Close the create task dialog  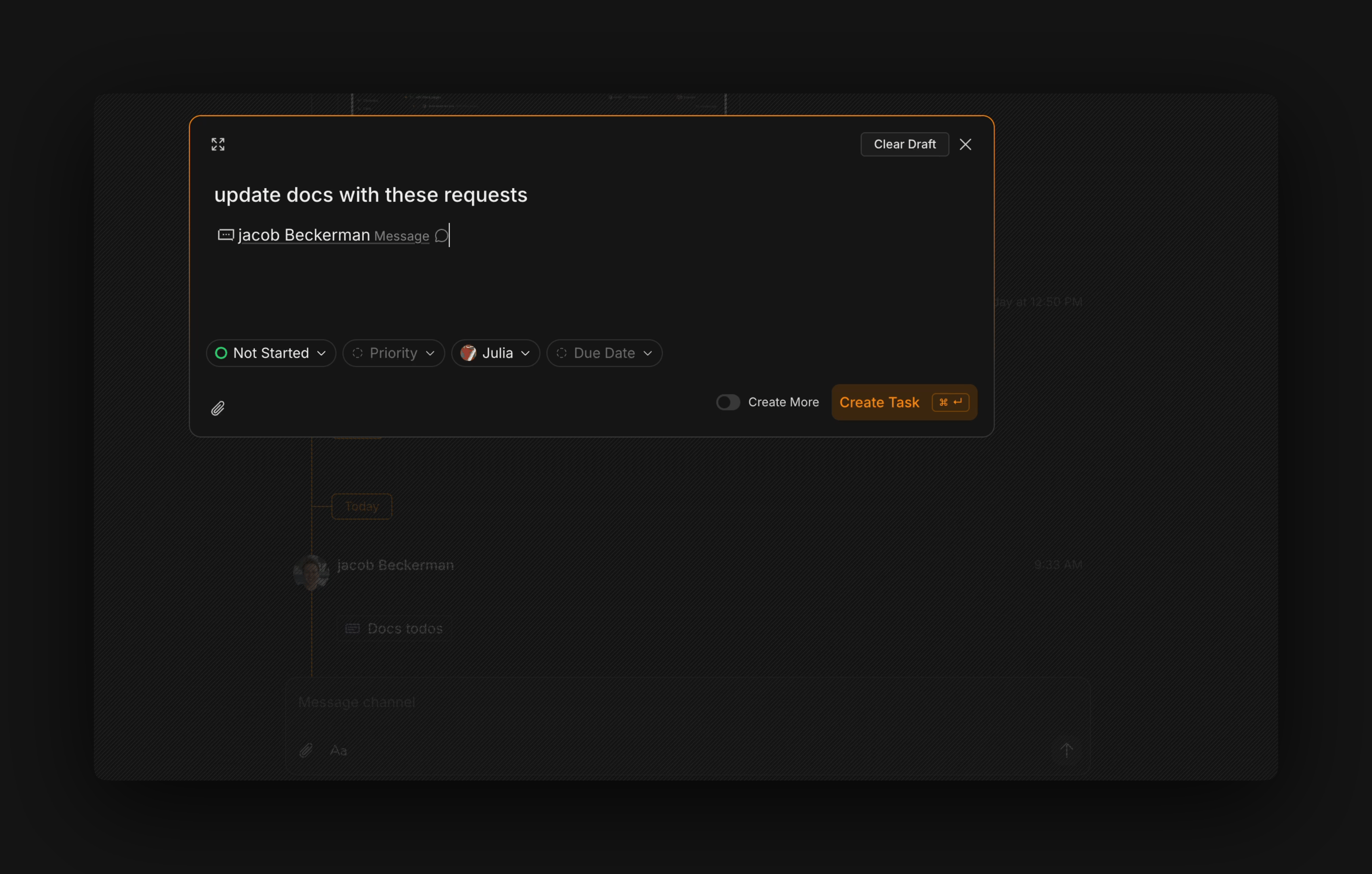pyautogui.click(x=965, y=144)
